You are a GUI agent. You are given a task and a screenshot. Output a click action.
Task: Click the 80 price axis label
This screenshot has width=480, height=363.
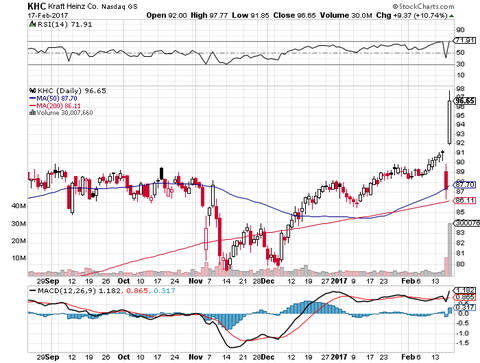coord(460,264)
